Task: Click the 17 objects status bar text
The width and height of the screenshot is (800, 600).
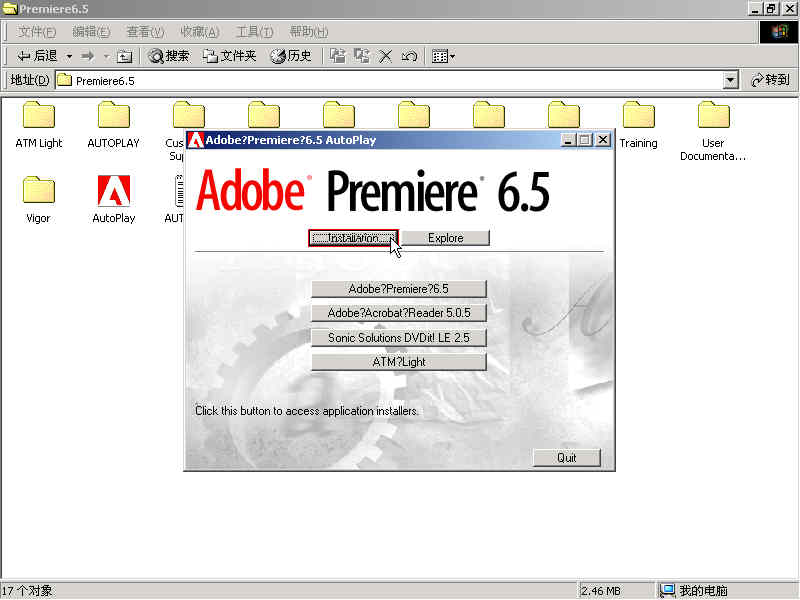Action: coord(27,591)
